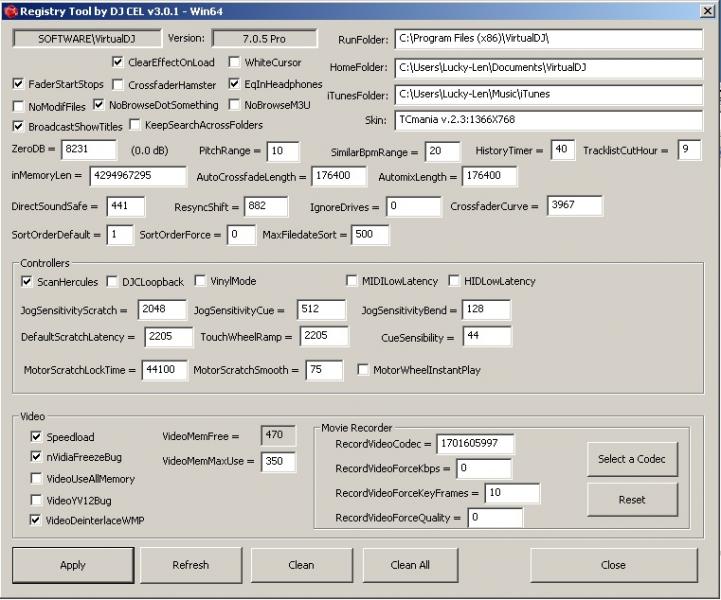
Task: Click the SortOrderDefault field
Action: tap(120, 235)
